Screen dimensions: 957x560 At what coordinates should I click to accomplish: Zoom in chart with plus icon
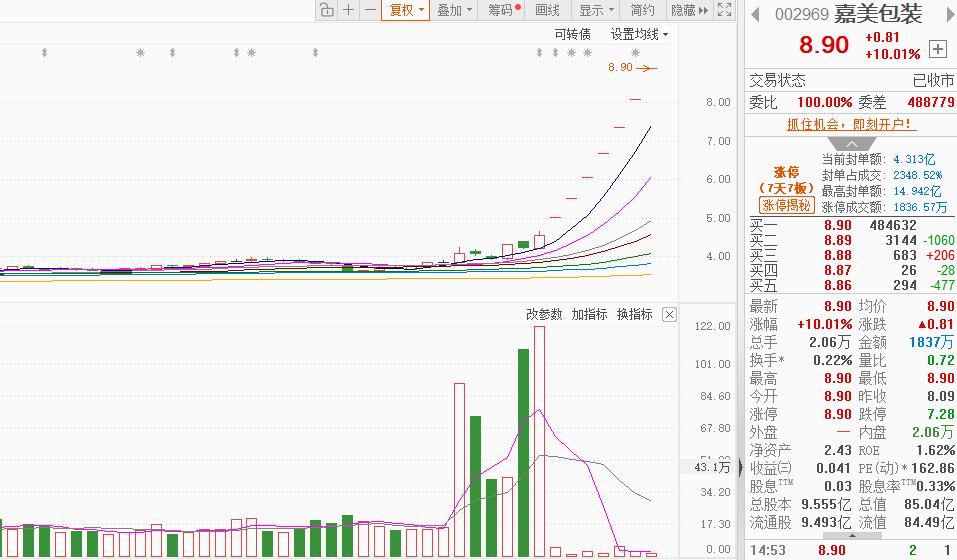tap(348, 10)
